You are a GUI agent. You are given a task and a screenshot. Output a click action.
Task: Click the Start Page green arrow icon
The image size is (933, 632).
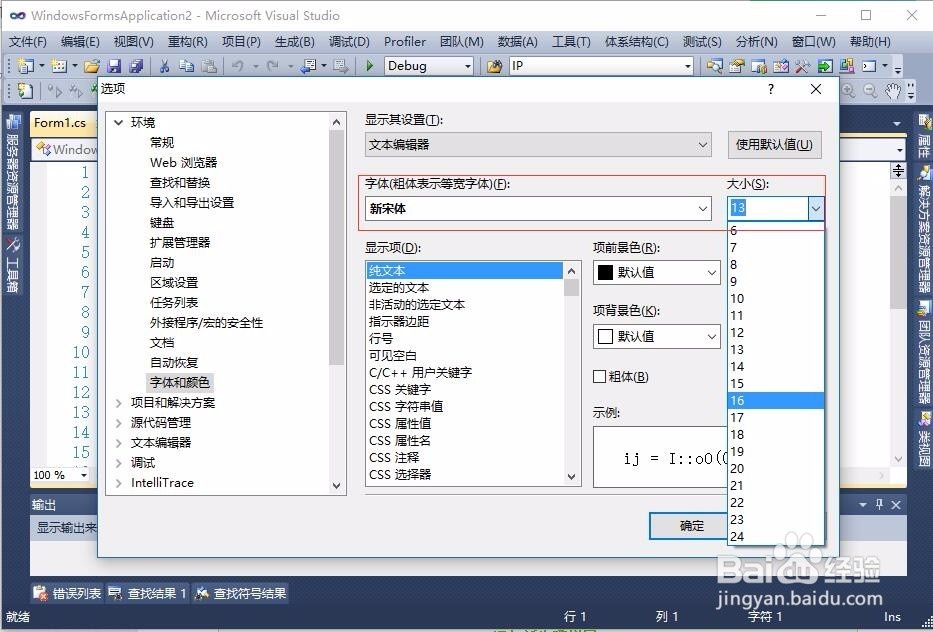point(825,66)
